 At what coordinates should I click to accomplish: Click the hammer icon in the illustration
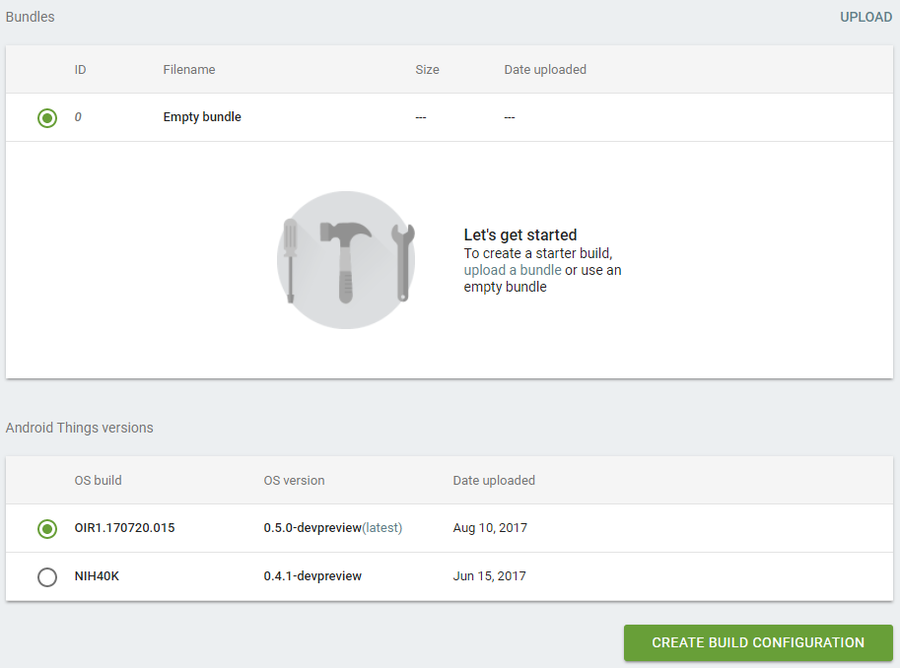pos(346,262)
